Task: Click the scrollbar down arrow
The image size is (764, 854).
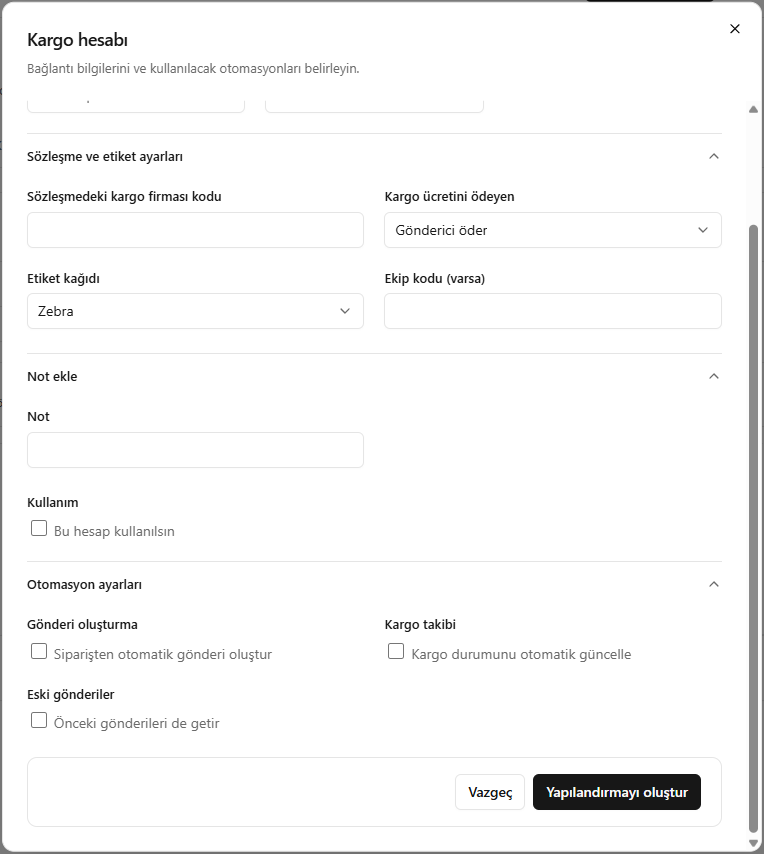Action: pos(754,844)
